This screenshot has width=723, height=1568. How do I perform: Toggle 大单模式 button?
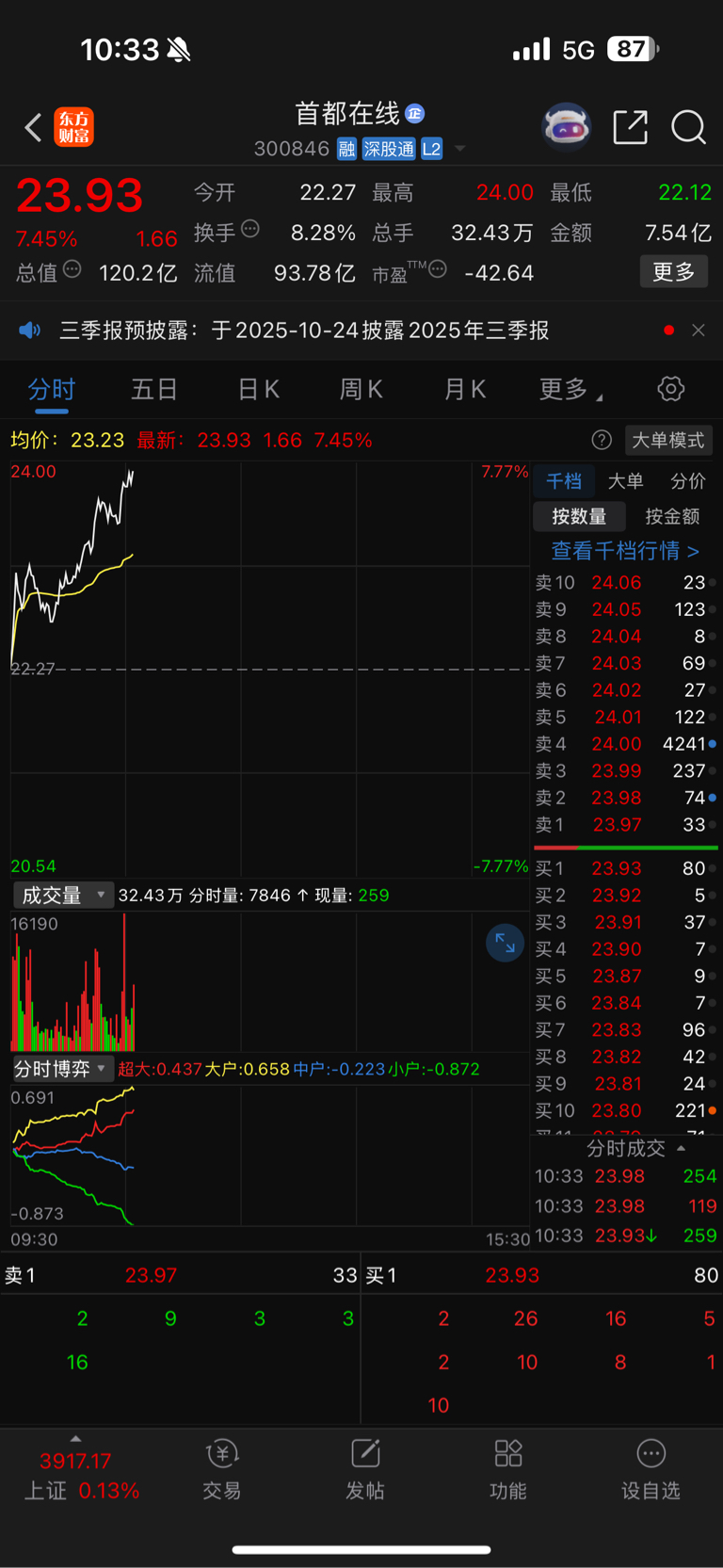click(x=667, y=440)
